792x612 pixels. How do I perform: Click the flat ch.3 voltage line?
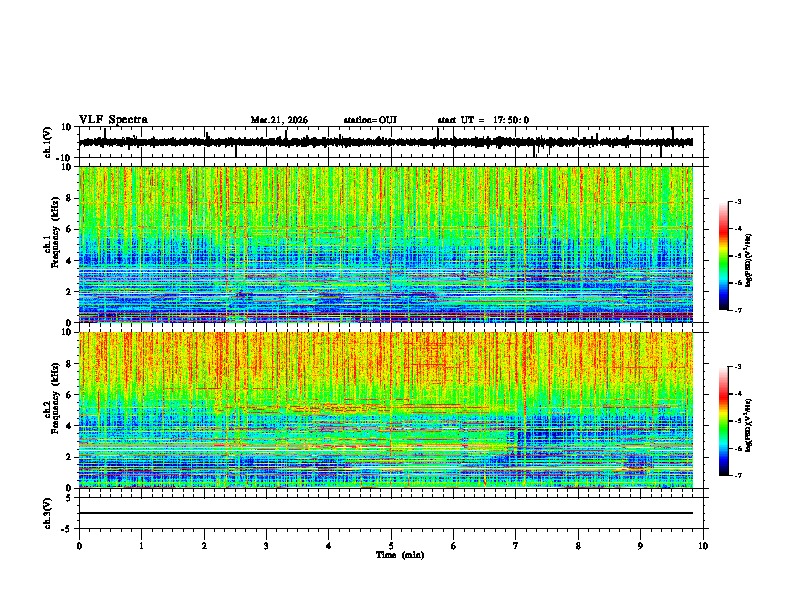click(x=386, y=513)
